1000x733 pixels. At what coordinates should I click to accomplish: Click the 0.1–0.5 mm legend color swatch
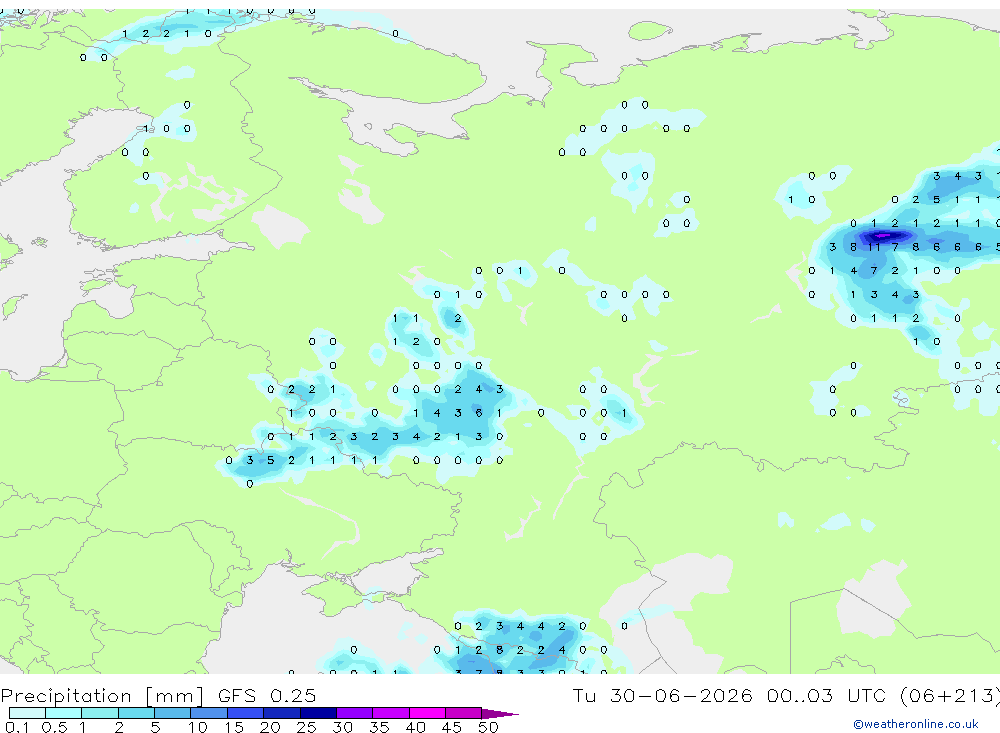tap(27, 713)
